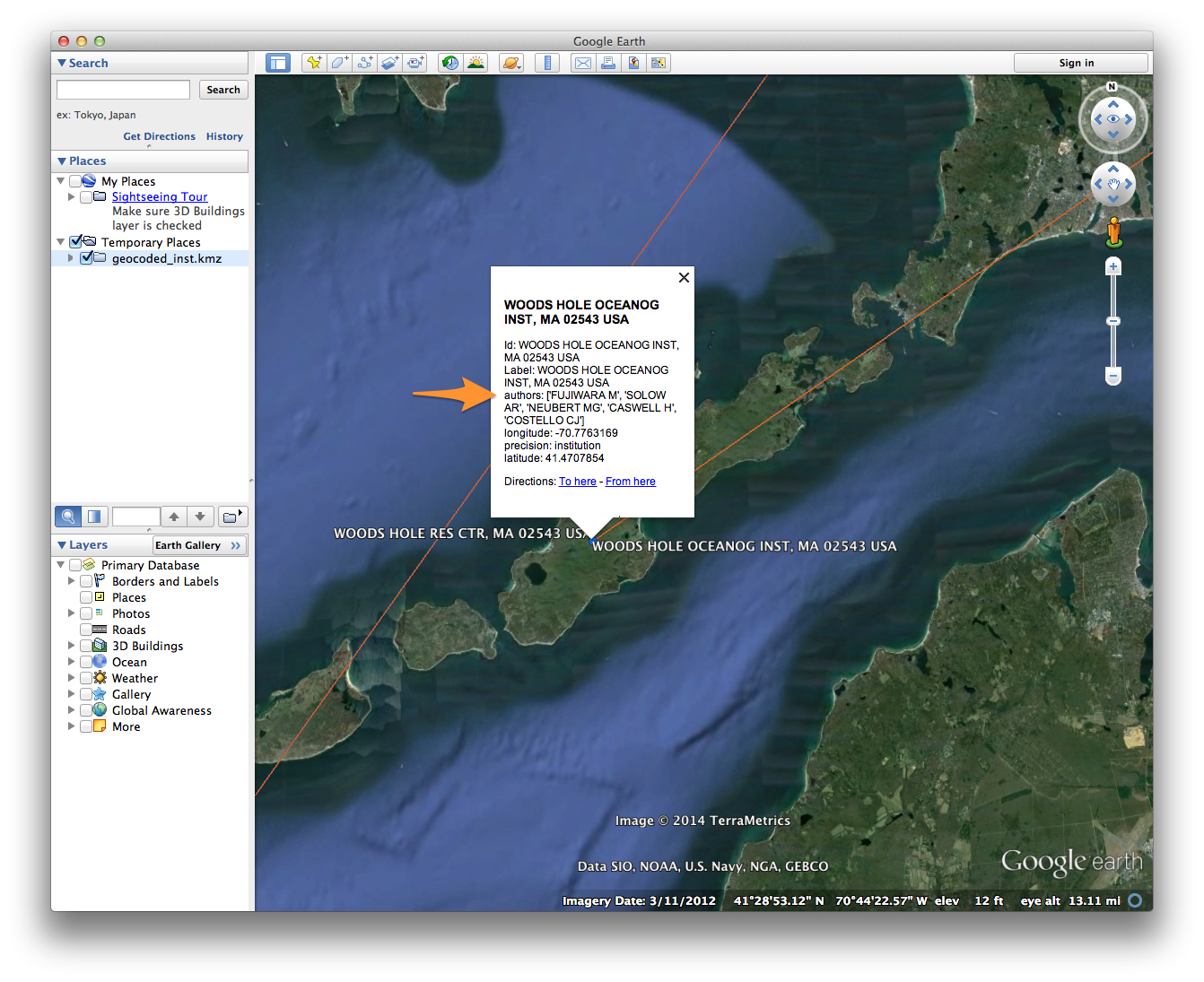Start the Record a Tour tool

coord(415,63)
